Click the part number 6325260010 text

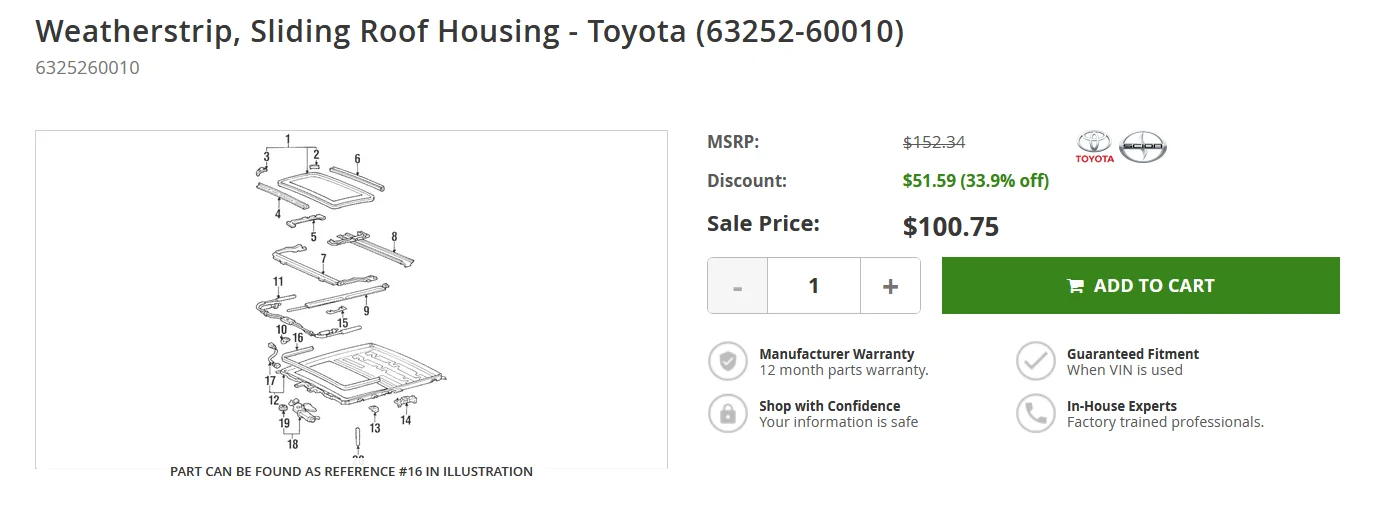[87, 68]
